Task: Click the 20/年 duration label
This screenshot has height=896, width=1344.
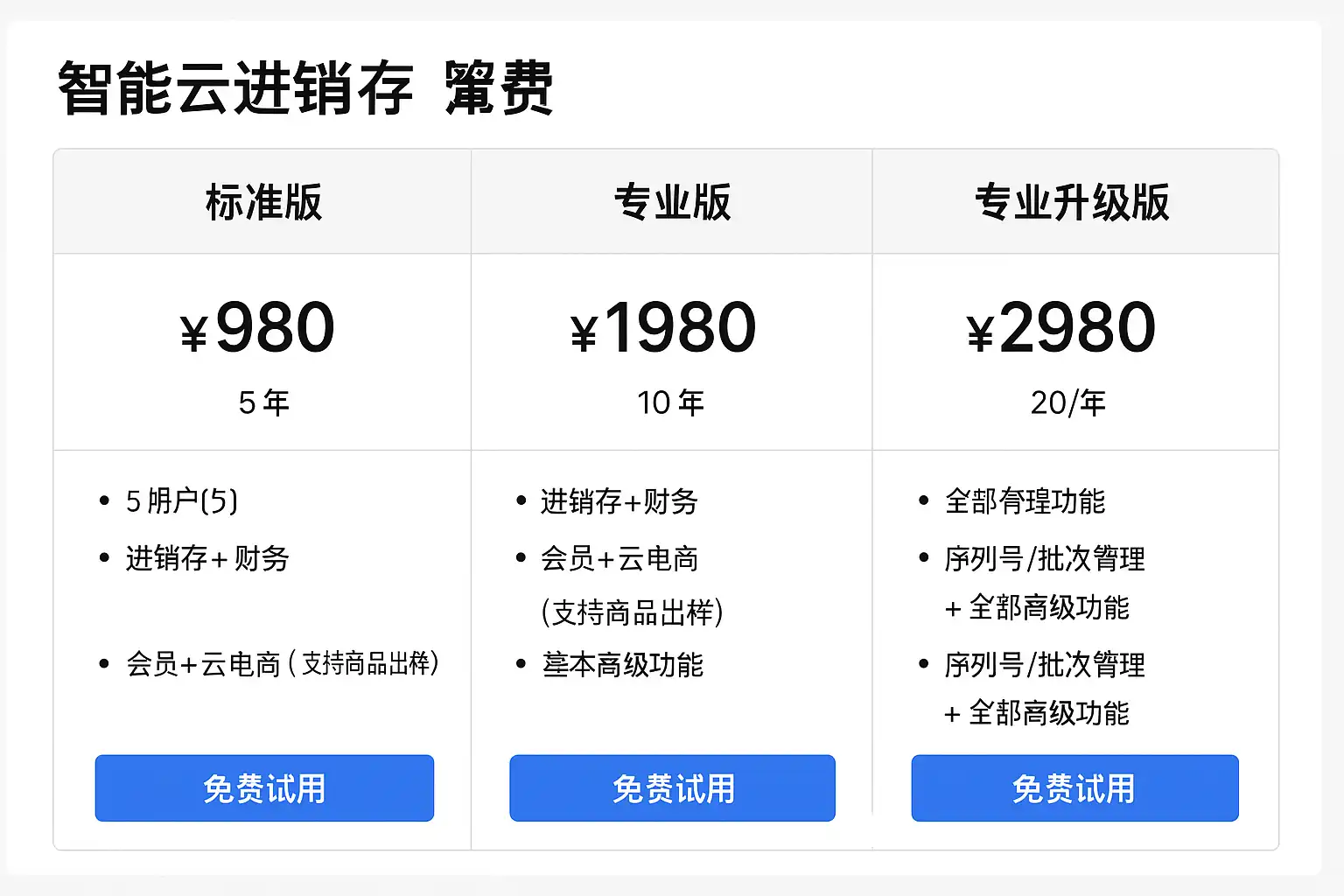Action: point(1067,402)
